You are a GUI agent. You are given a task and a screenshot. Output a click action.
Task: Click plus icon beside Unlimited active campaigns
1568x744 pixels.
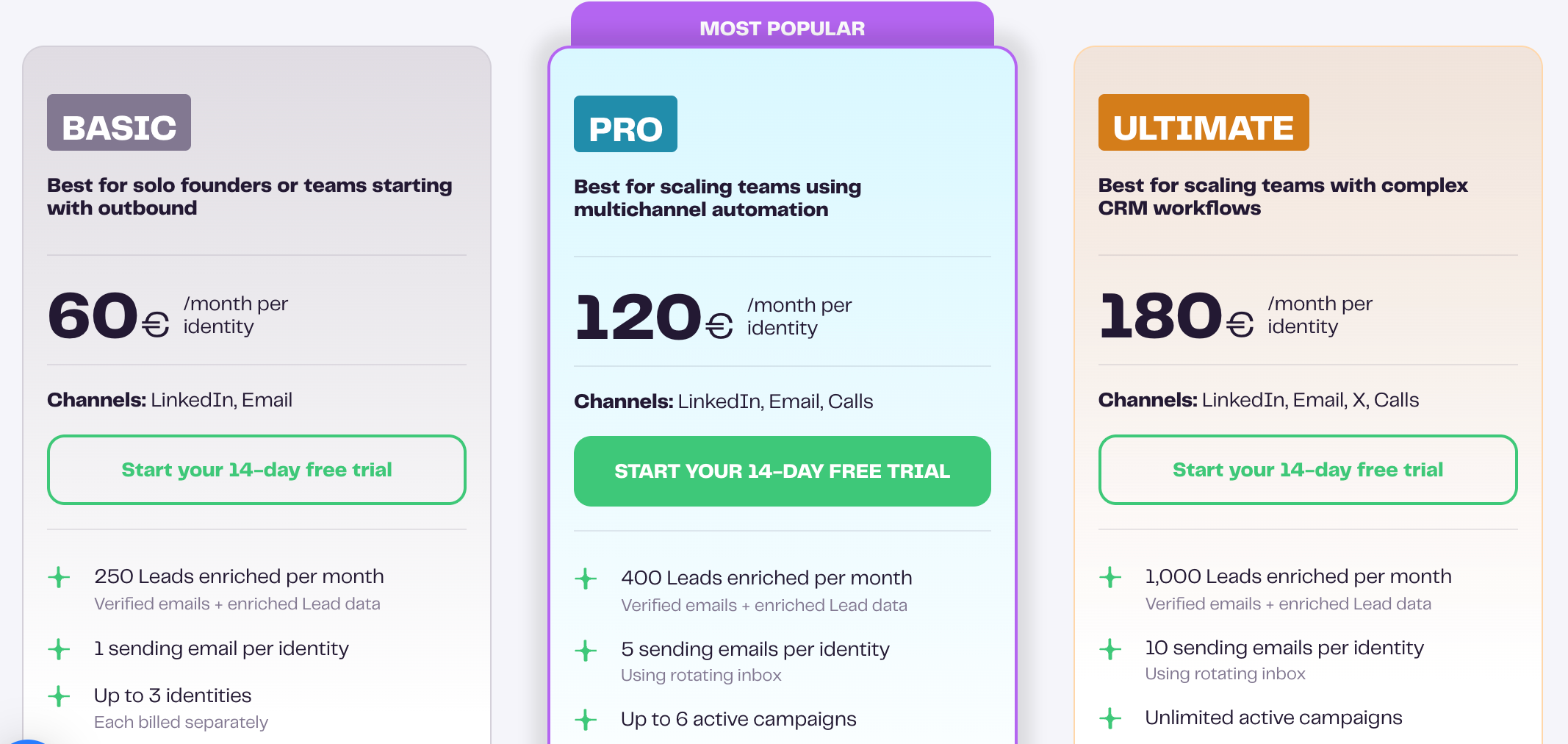[x=1110, y=718]
